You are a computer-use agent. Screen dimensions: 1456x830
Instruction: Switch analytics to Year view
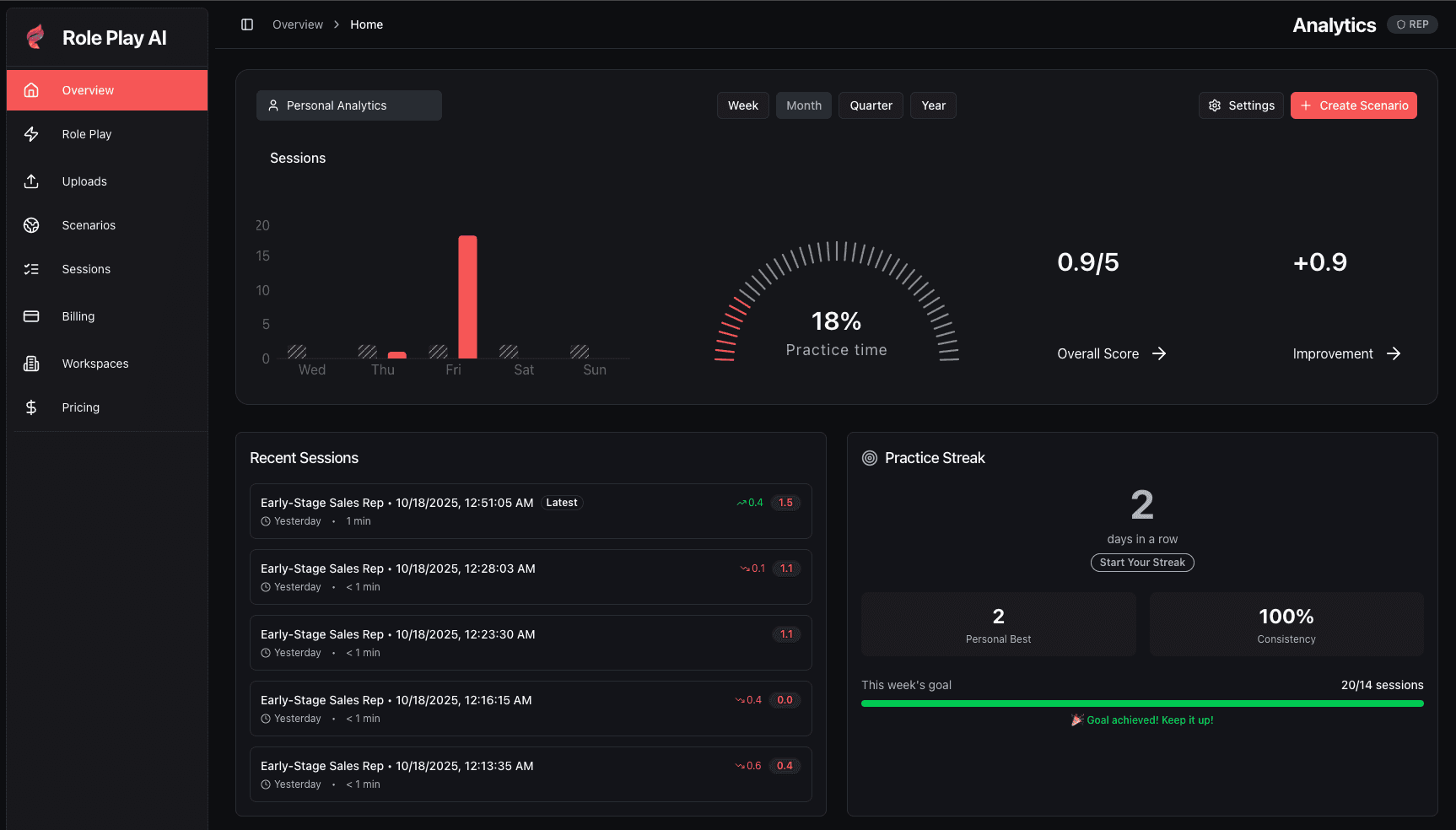[933, 105]
